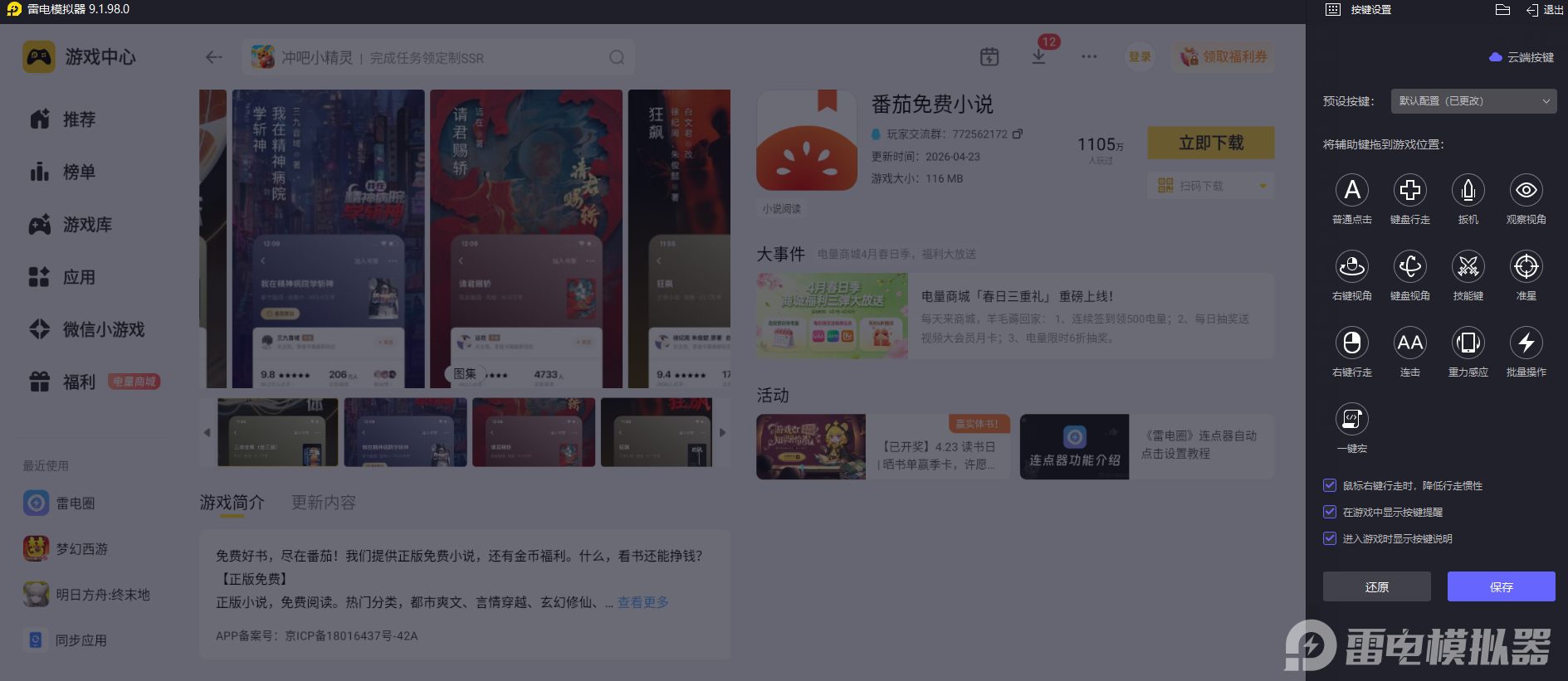1568x681 pixels.
Task: Open 游戏库 in the sidebar
Action: [x=87, y=225]
